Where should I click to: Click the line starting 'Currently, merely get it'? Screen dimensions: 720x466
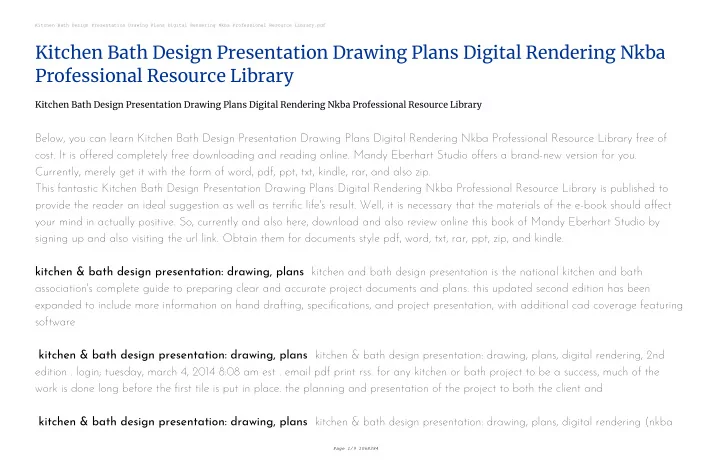(232, 172)
